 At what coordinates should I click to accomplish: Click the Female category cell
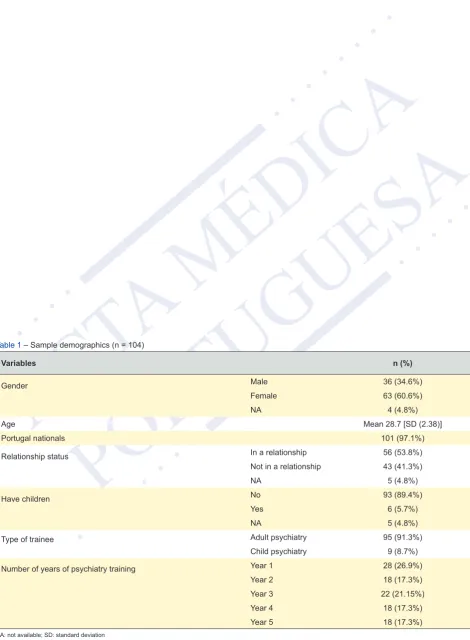[x=264, y=396]
